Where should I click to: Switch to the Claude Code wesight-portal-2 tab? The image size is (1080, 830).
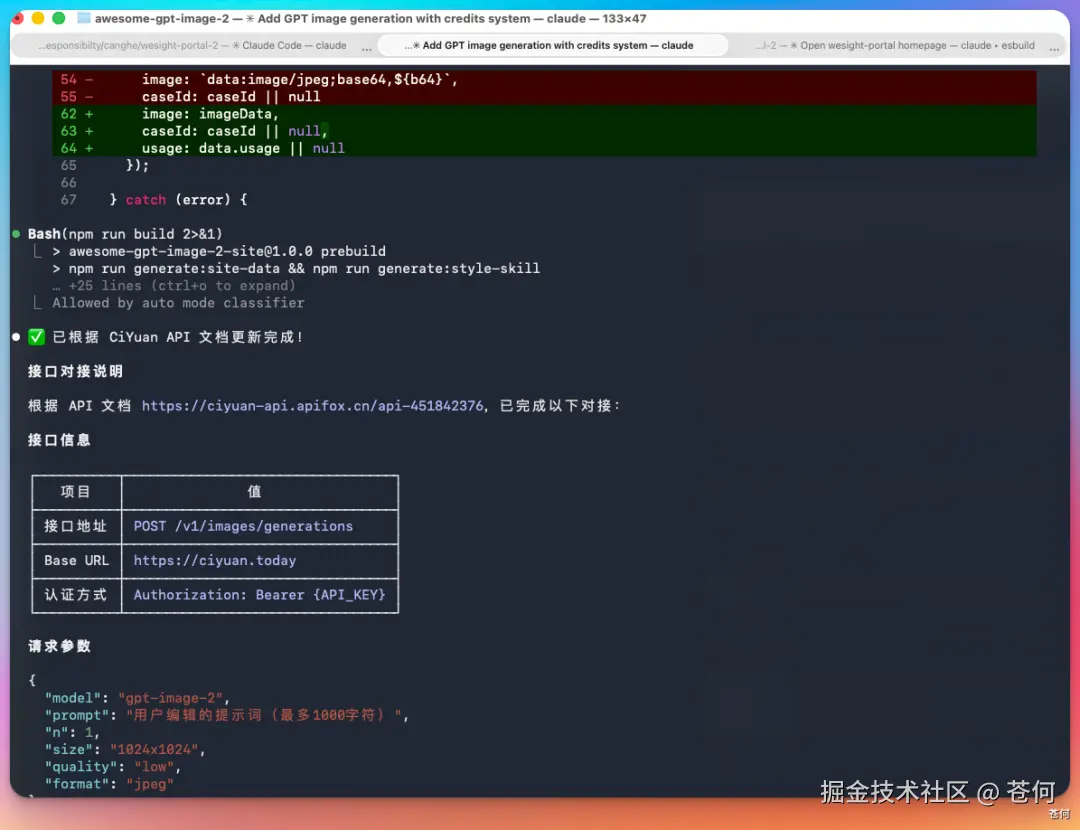(192, 45)
